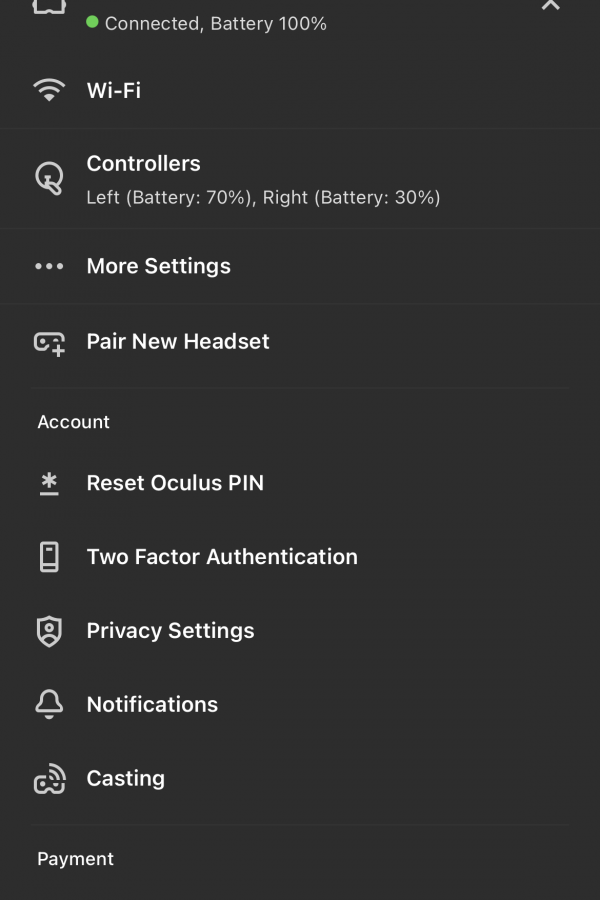
Task: Tap the Privacy Settings shield icon
Action: click(49, 631)
